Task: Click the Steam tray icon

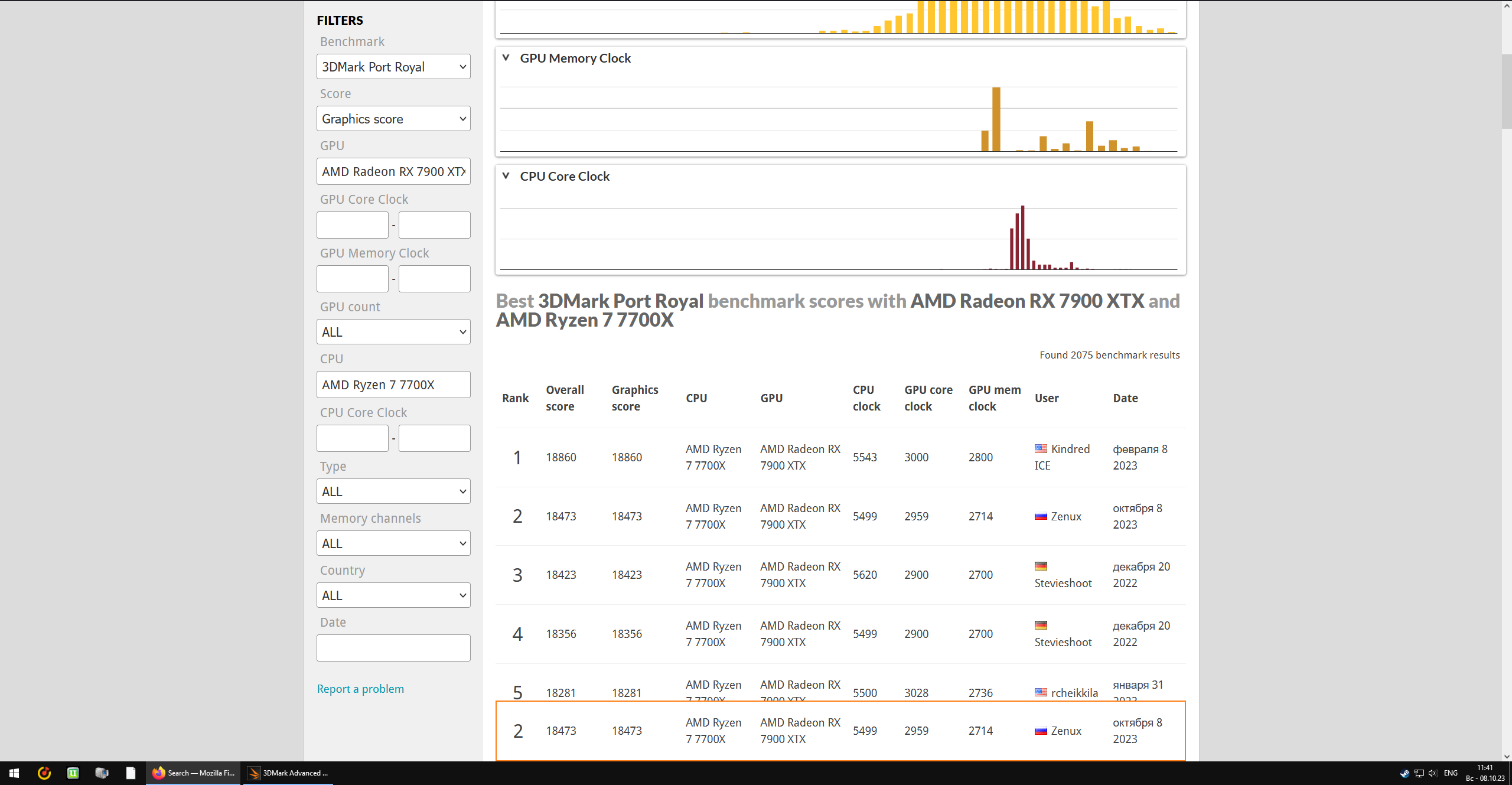Action: tap(1405, 773)
